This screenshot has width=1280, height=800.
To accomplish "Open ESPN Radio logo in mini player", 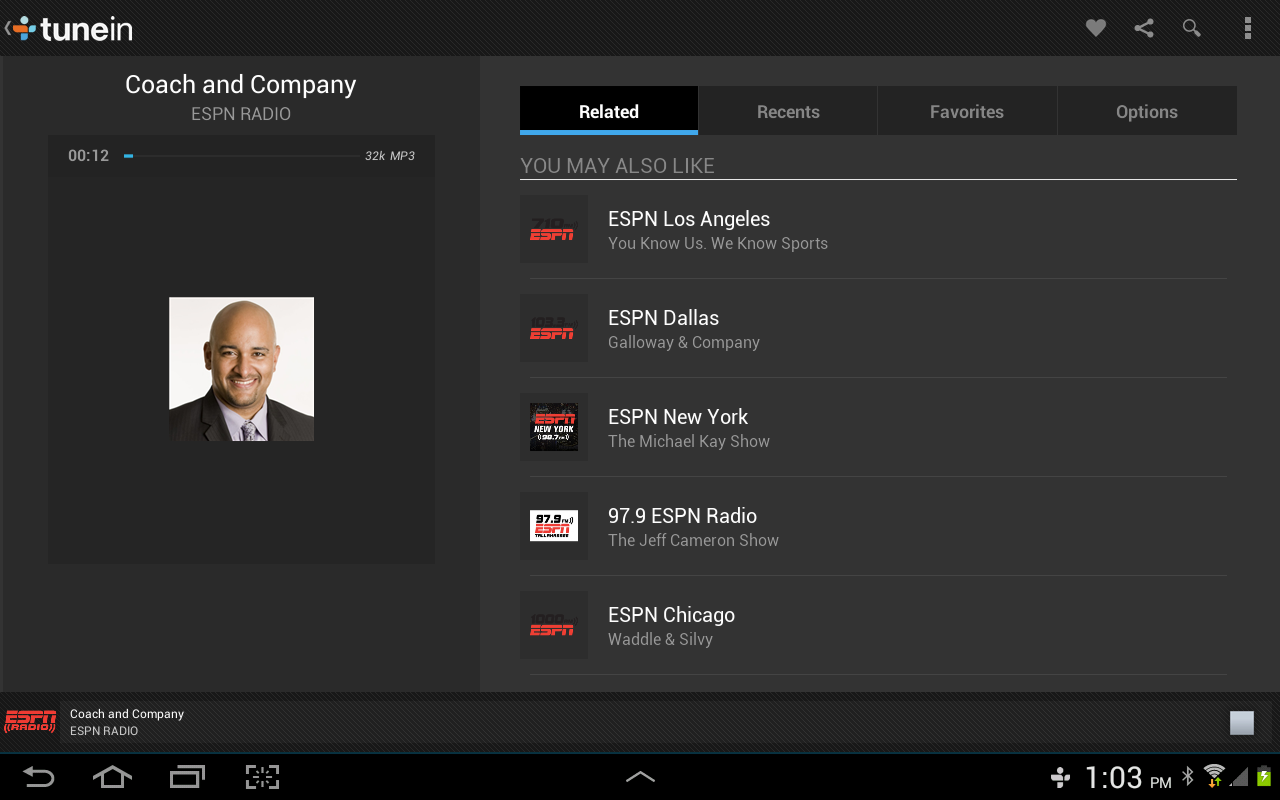I will point(31,721).
